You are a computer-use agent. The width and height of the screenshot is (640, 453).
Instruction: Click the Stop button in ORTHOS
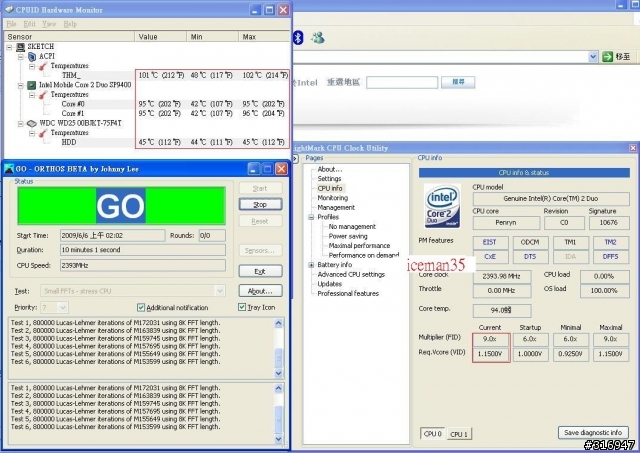[260, 204]
